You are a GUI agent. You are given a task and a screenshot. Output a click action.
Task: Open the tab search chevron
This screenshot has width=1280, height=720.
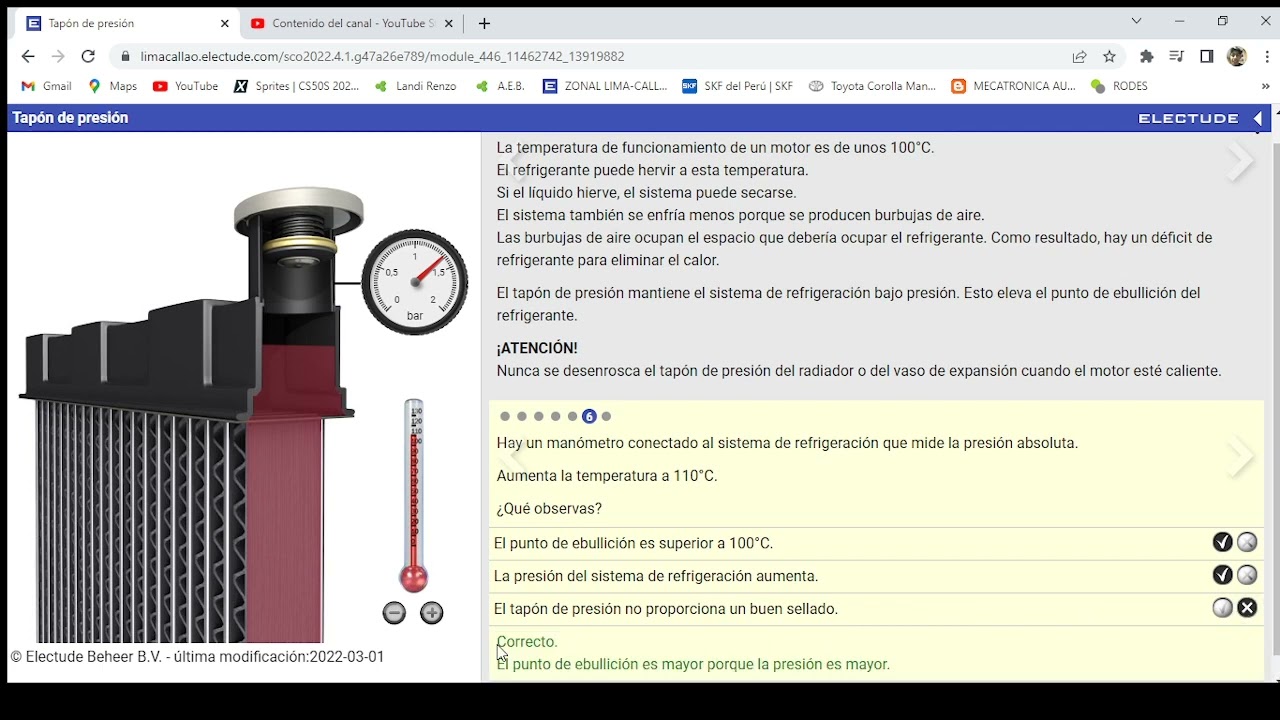pos(1136,21)
